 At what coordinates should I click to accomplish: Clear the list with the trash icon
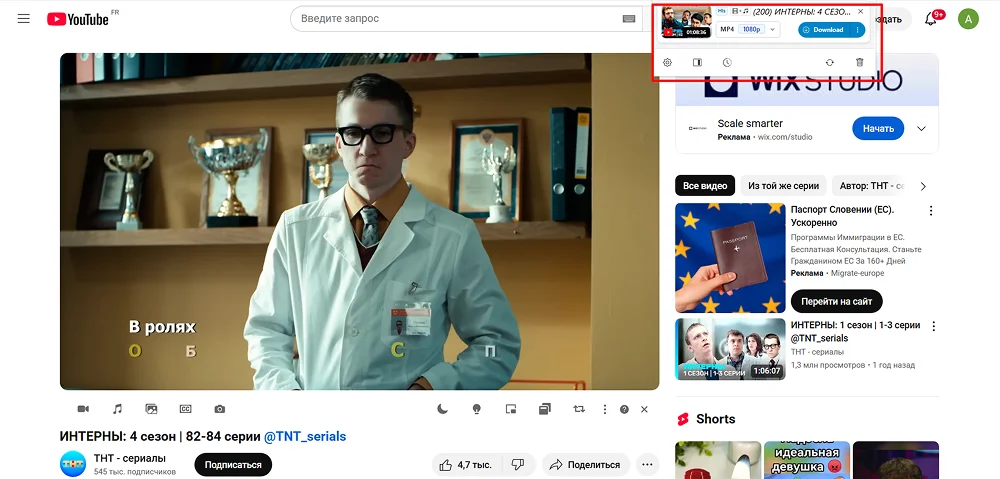coord(860,63)
